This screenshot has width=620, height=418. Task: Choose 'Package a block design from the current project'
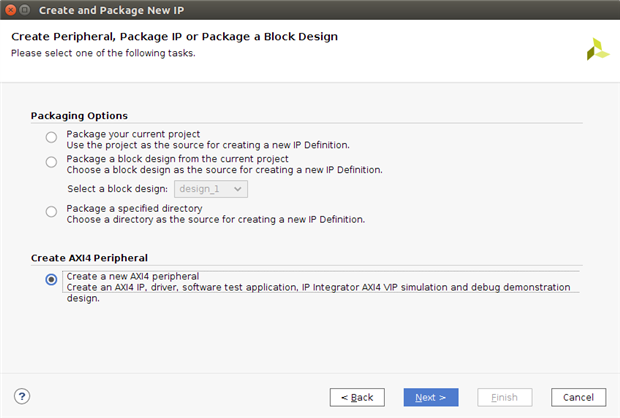(51, 163)
